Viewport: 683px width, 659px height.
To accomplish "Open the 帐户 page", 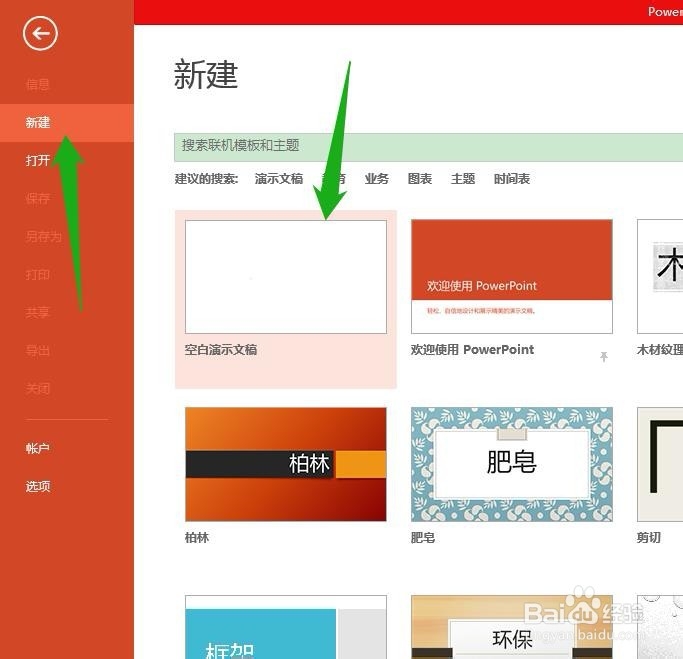I will [x=37, y=448].
